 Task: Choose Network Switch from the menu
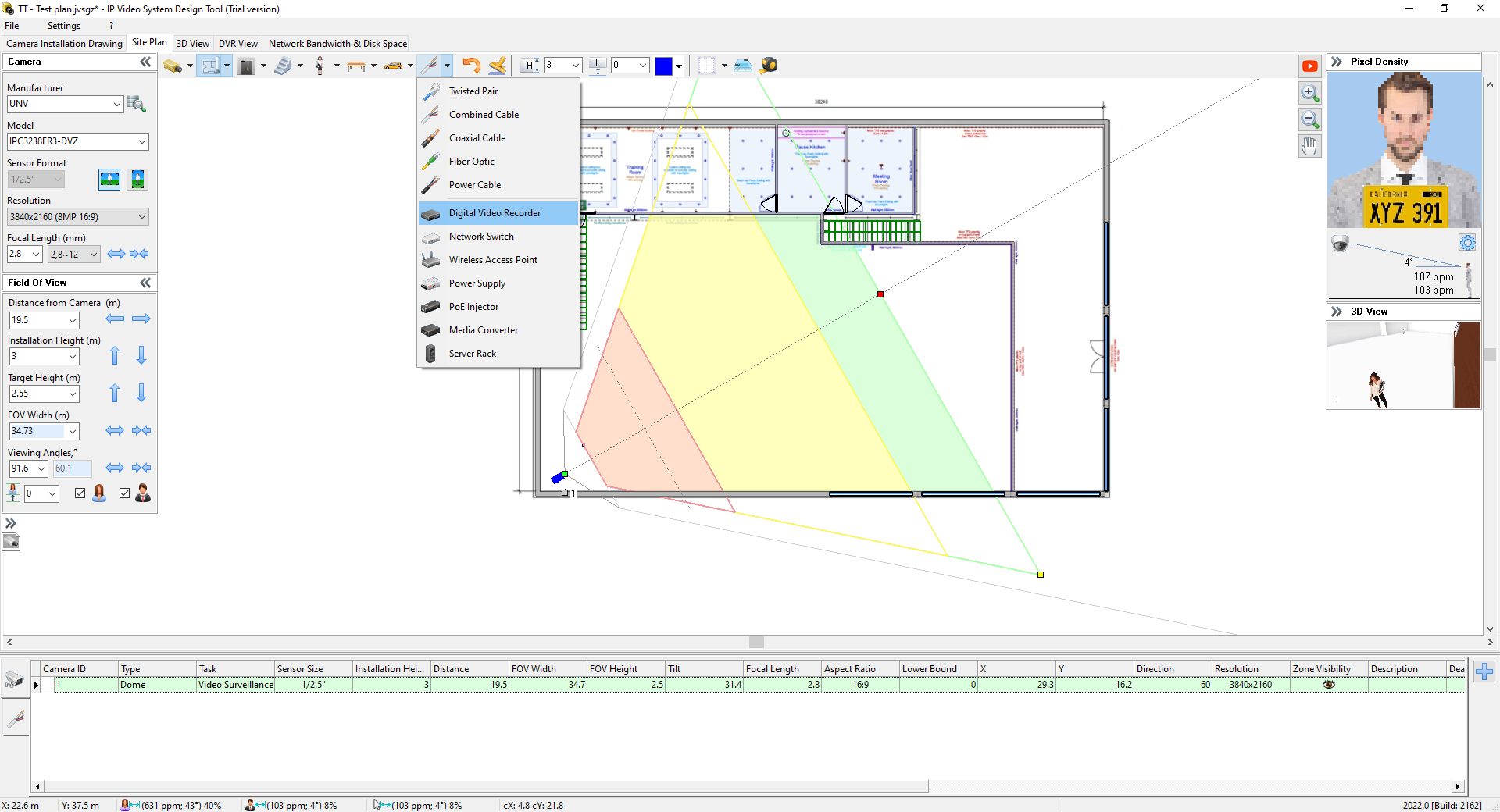(x=481, y=237)
